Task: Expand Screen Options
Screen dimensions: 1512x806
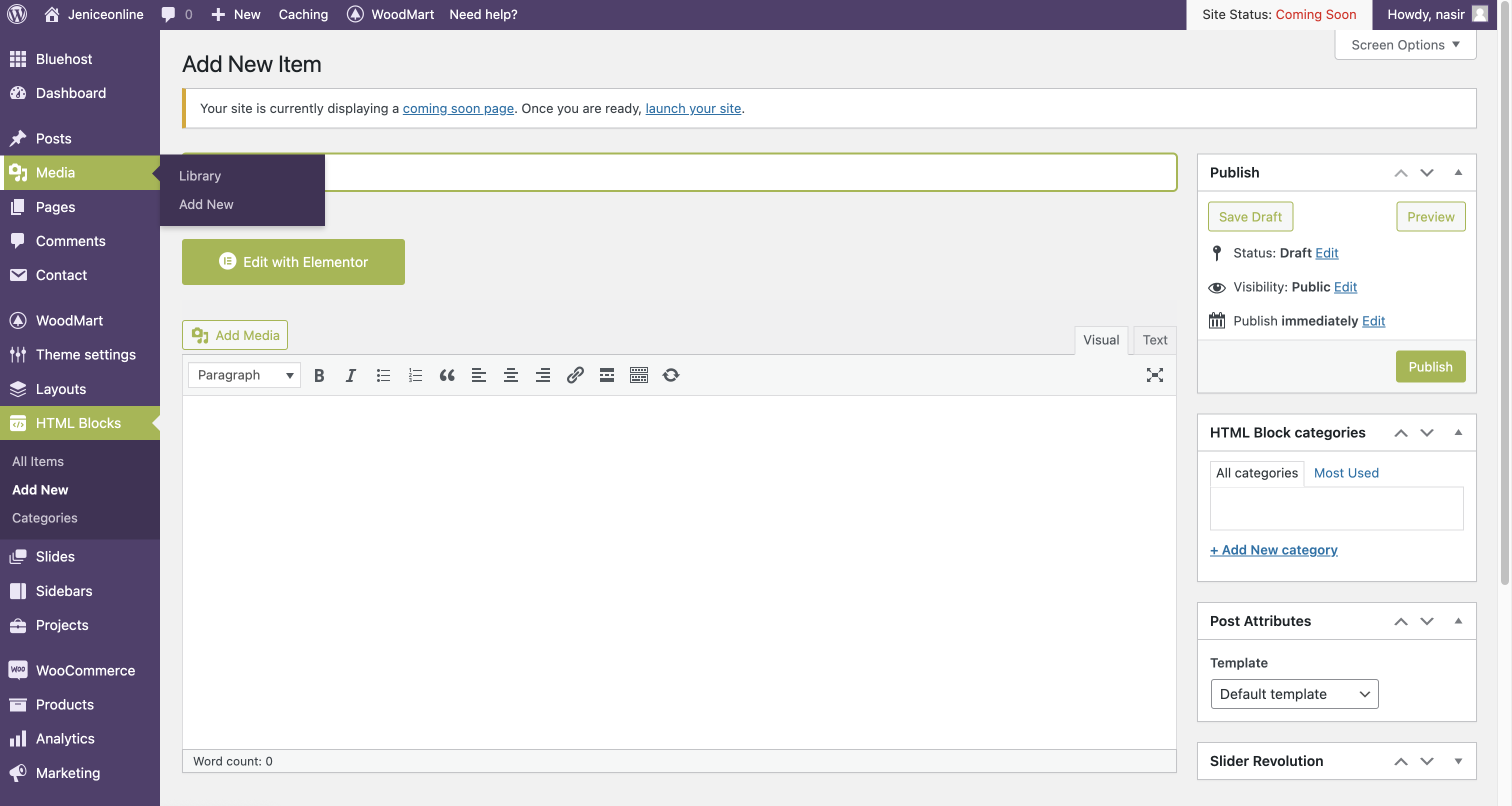Action: point(1405,44)
